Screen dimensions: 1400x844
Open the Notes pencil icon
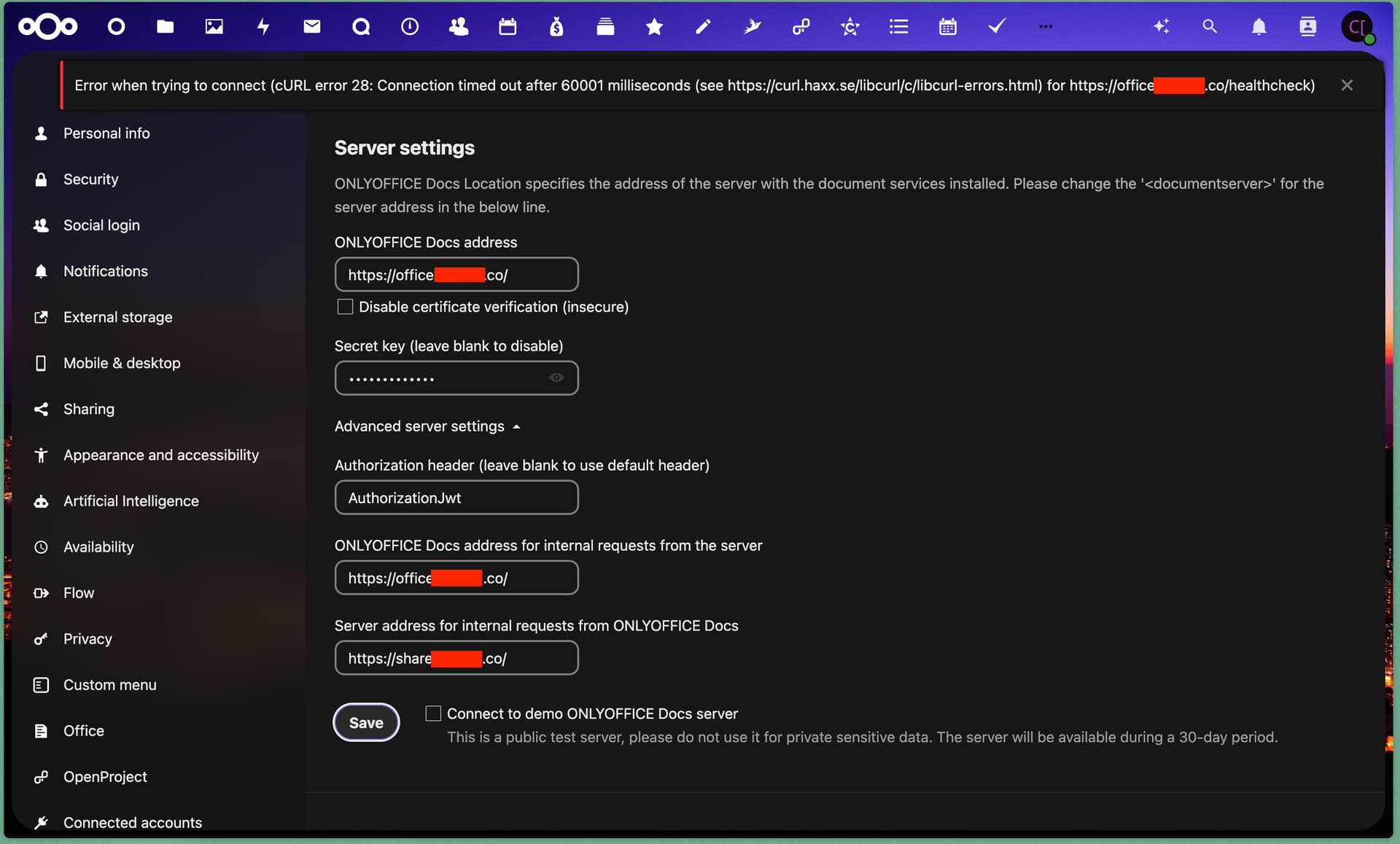[703, 27]
